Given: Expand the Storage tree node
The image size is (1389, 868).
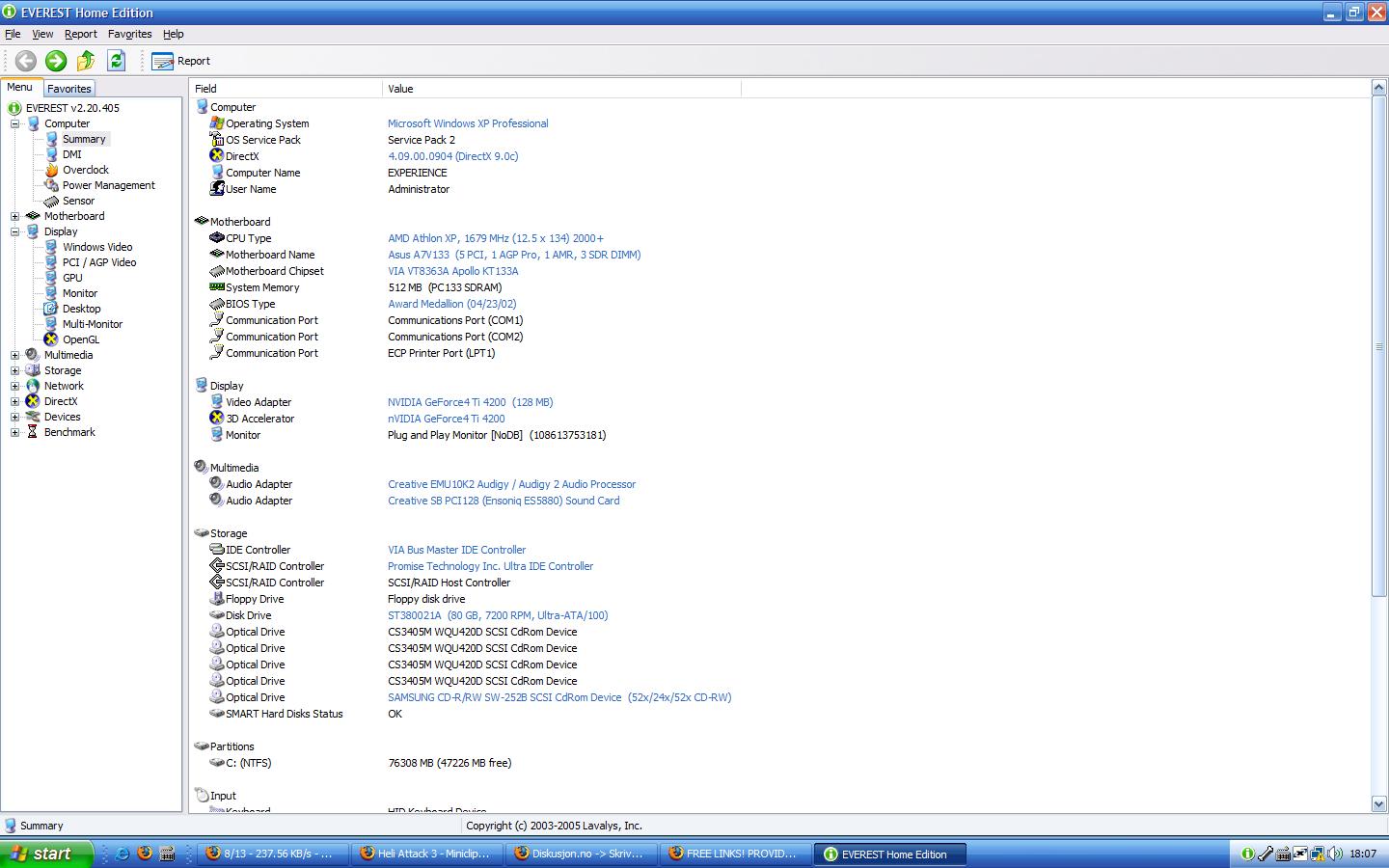Looking at the screenshot, I should point(14,370).
